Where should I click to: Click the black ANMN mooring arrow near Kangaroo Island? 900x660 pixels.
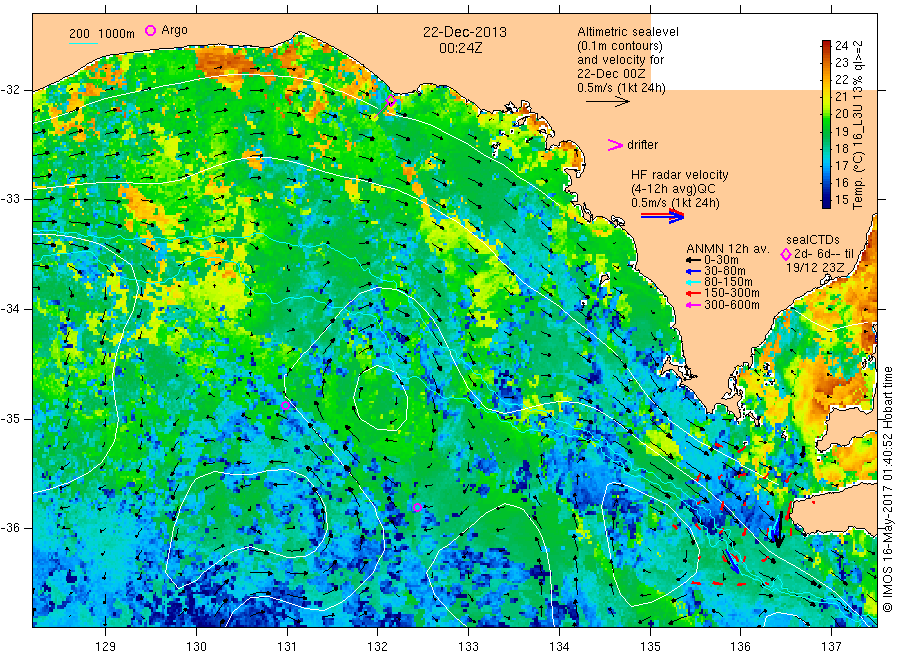(778, 529)
